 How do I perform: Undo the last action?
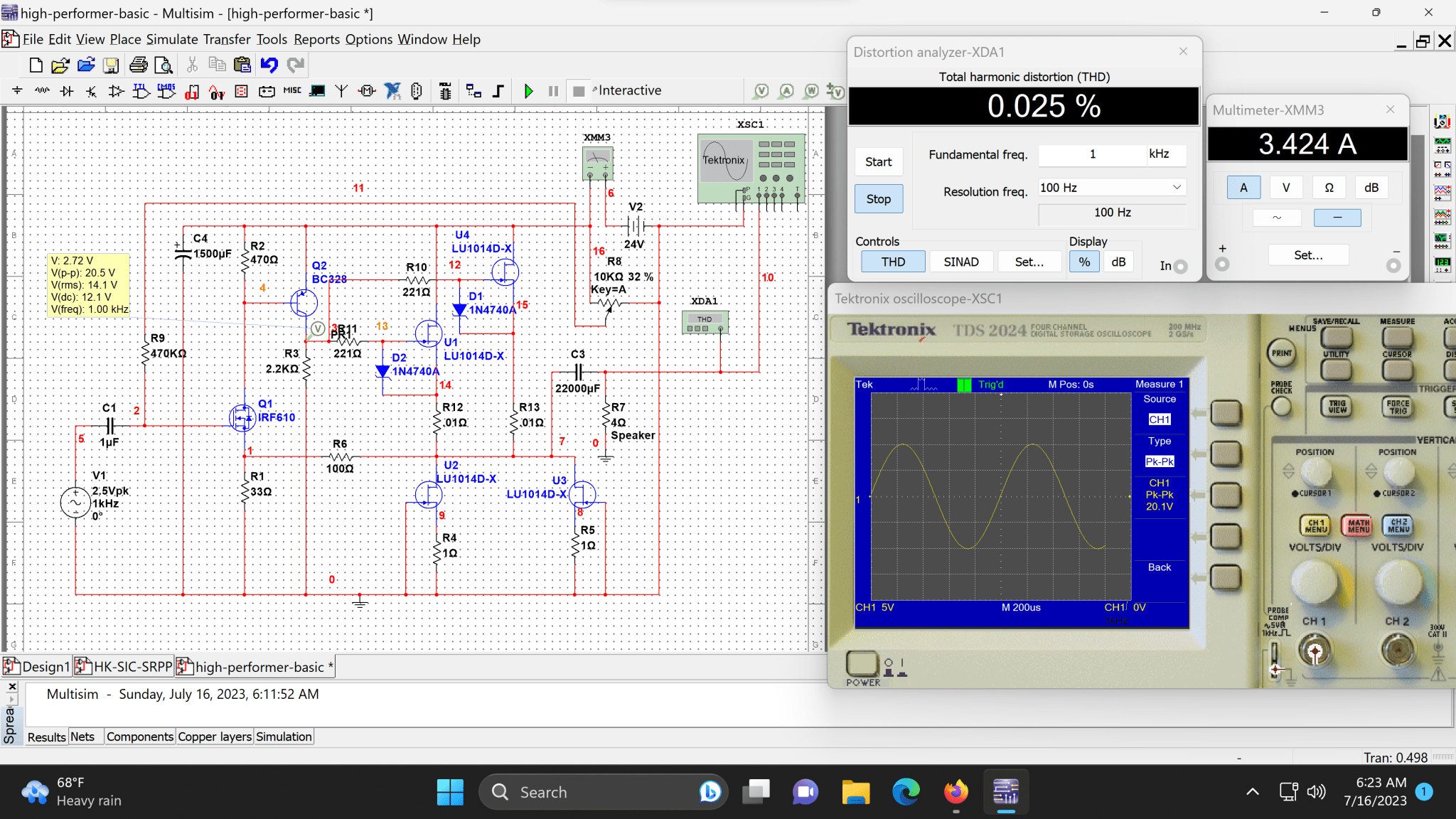[269, 65]
